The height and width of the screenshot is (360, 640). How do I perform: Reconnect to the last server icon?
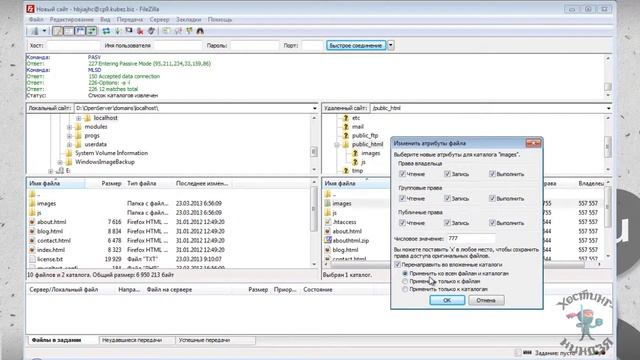point(151,31)
